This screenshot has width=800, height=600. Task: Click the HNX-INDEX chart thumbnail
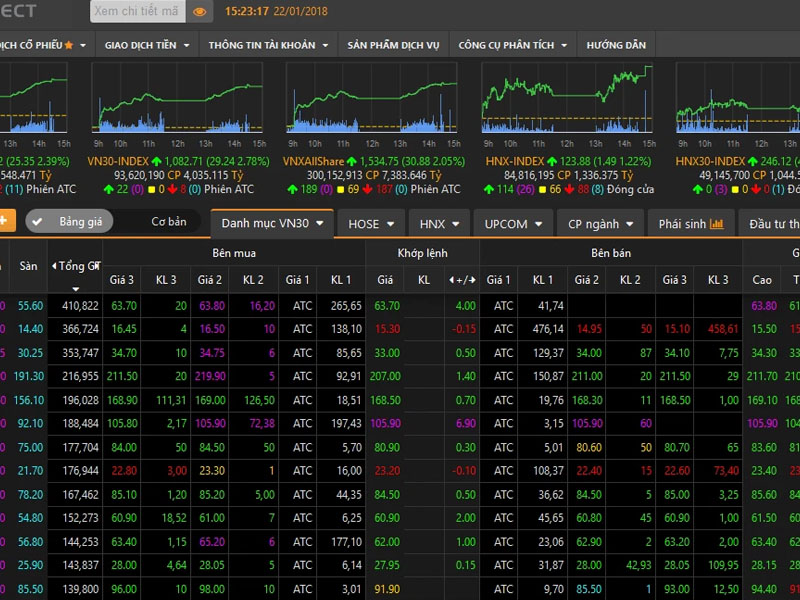click(566, 98)
